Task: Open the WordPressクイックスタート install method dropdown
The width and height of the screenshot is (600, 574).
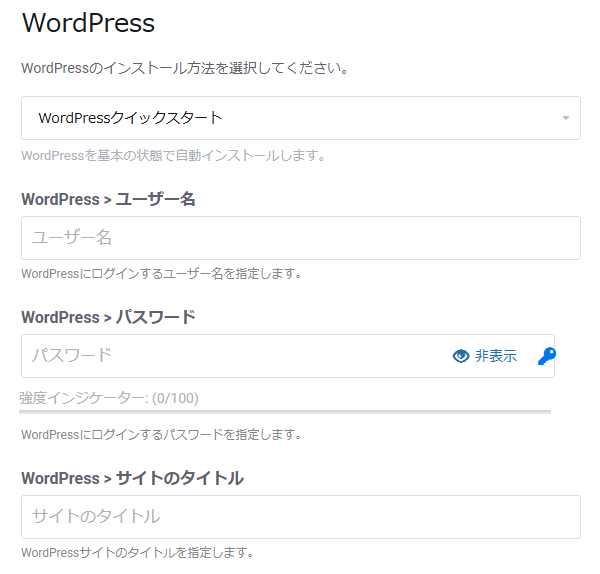Action: tap(301, 118)
